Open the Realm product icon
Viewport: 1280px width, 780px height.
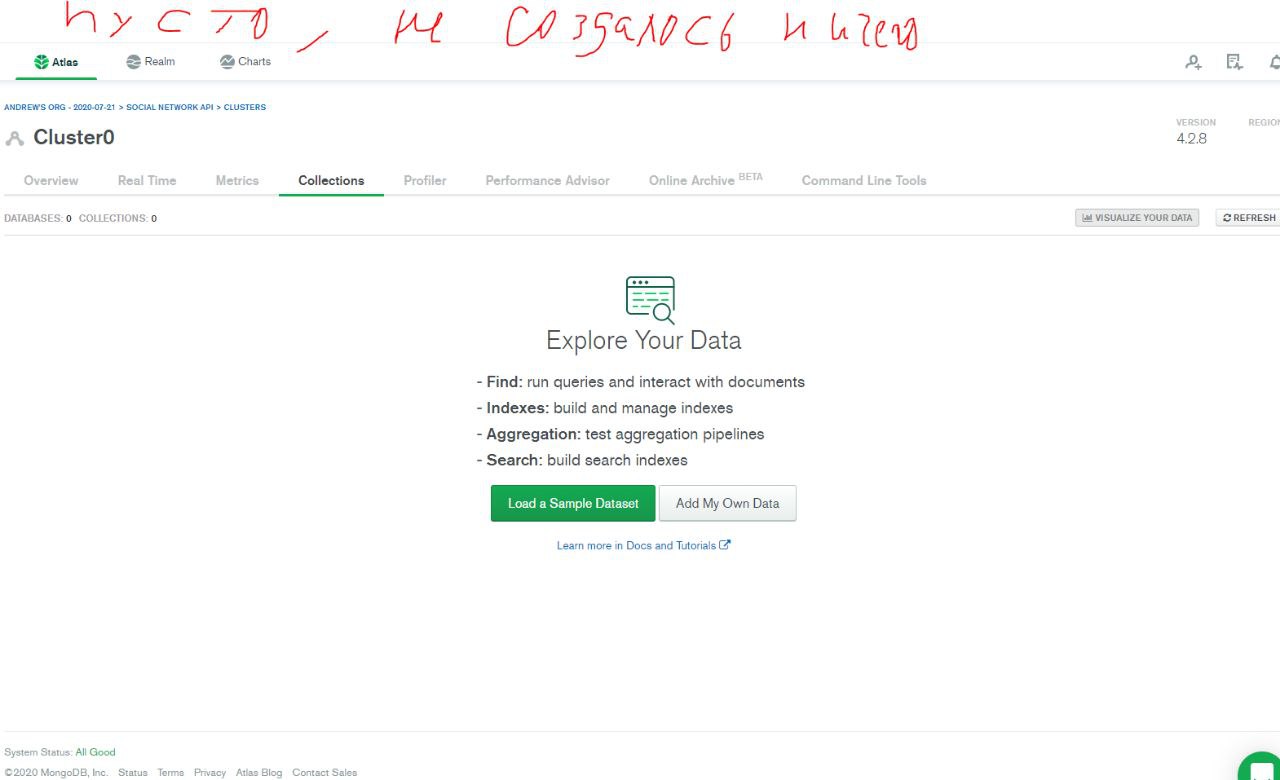(134, 62)
